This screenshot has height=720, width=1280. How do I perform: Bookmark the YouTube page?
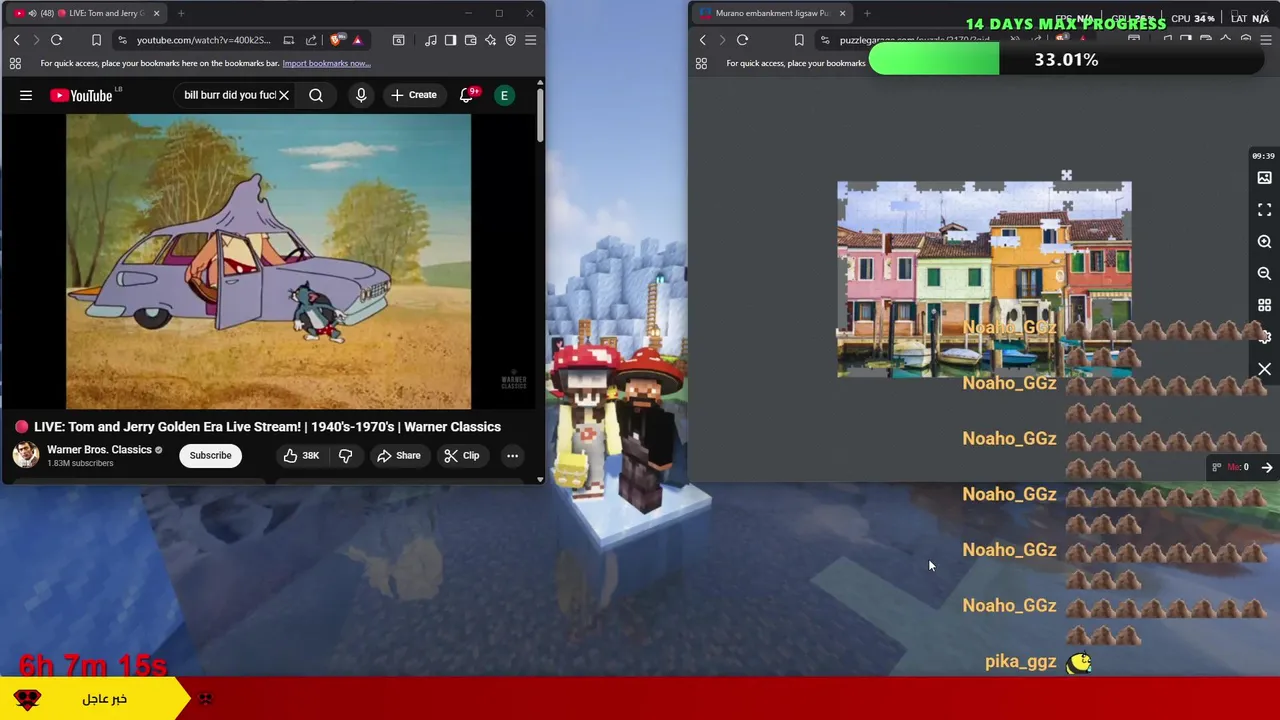pyautogui.click(x=96, y=40)
